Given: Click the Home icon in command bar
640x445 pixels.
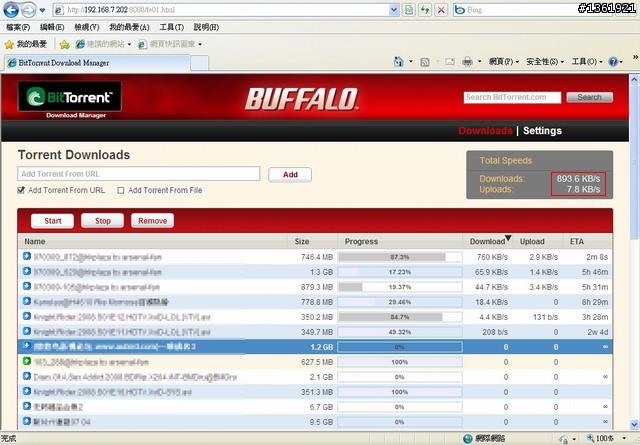Looking at the screenshot, I should (398, 62).
